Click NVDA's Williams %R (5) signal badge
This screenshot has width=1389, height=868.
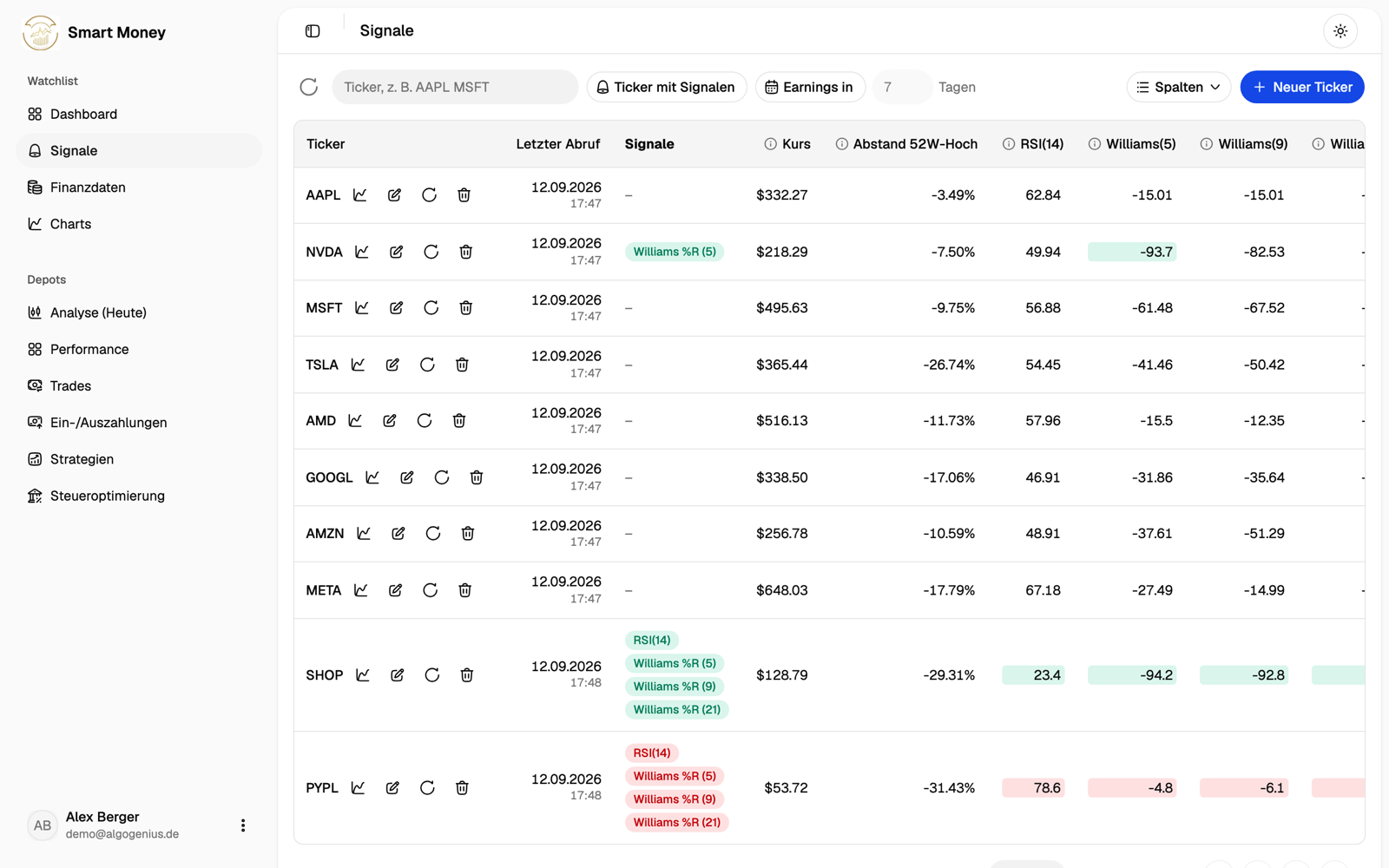(x=675, y=252)
